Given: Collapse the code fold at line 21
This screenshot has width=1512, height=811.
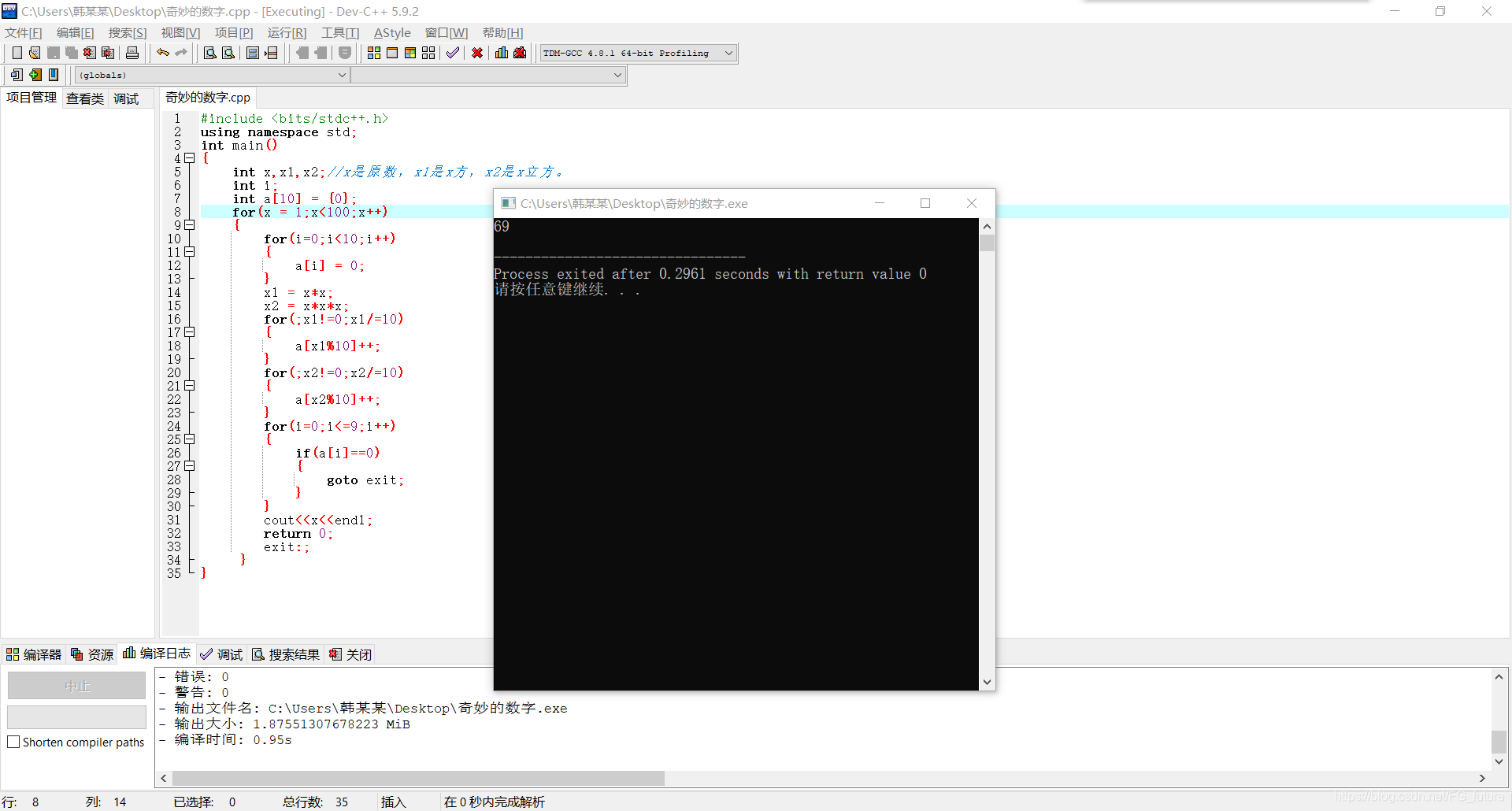Looking at the screenshot, I should [x=190, y=386].
